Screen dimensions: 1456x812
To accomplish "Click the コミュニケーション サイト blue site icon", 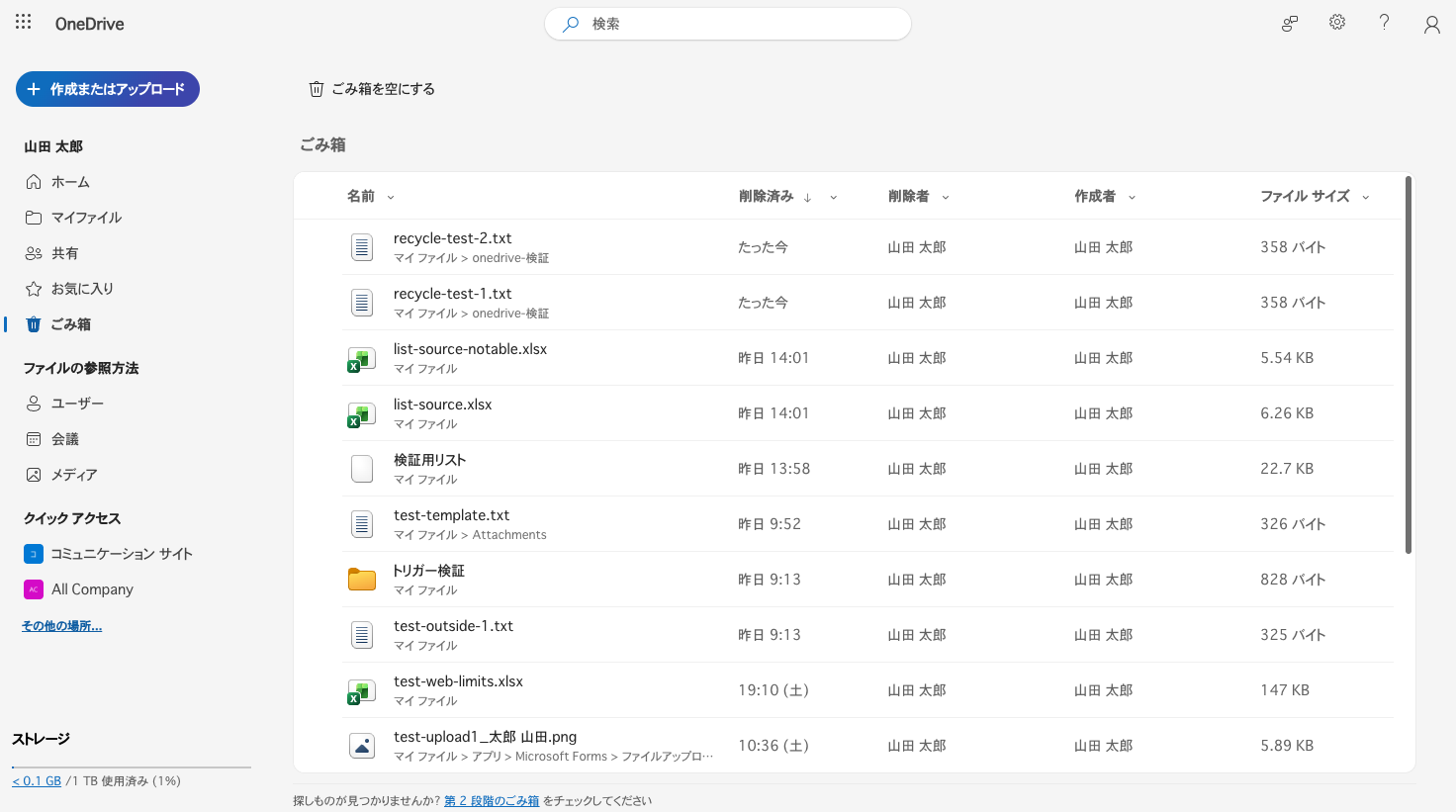I will tap(34, 554).
